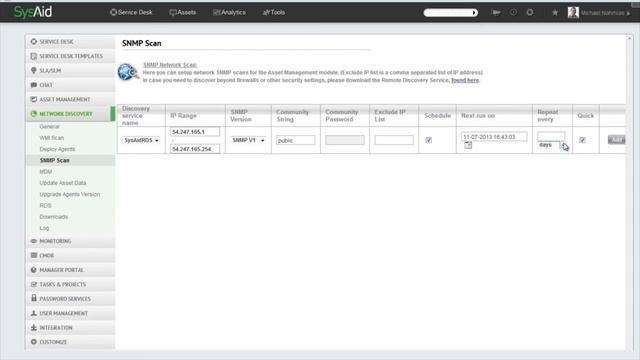Open Service Desk Templates sidebar section
This screenshot has height=360, width=640.
(x=70, y=56)
